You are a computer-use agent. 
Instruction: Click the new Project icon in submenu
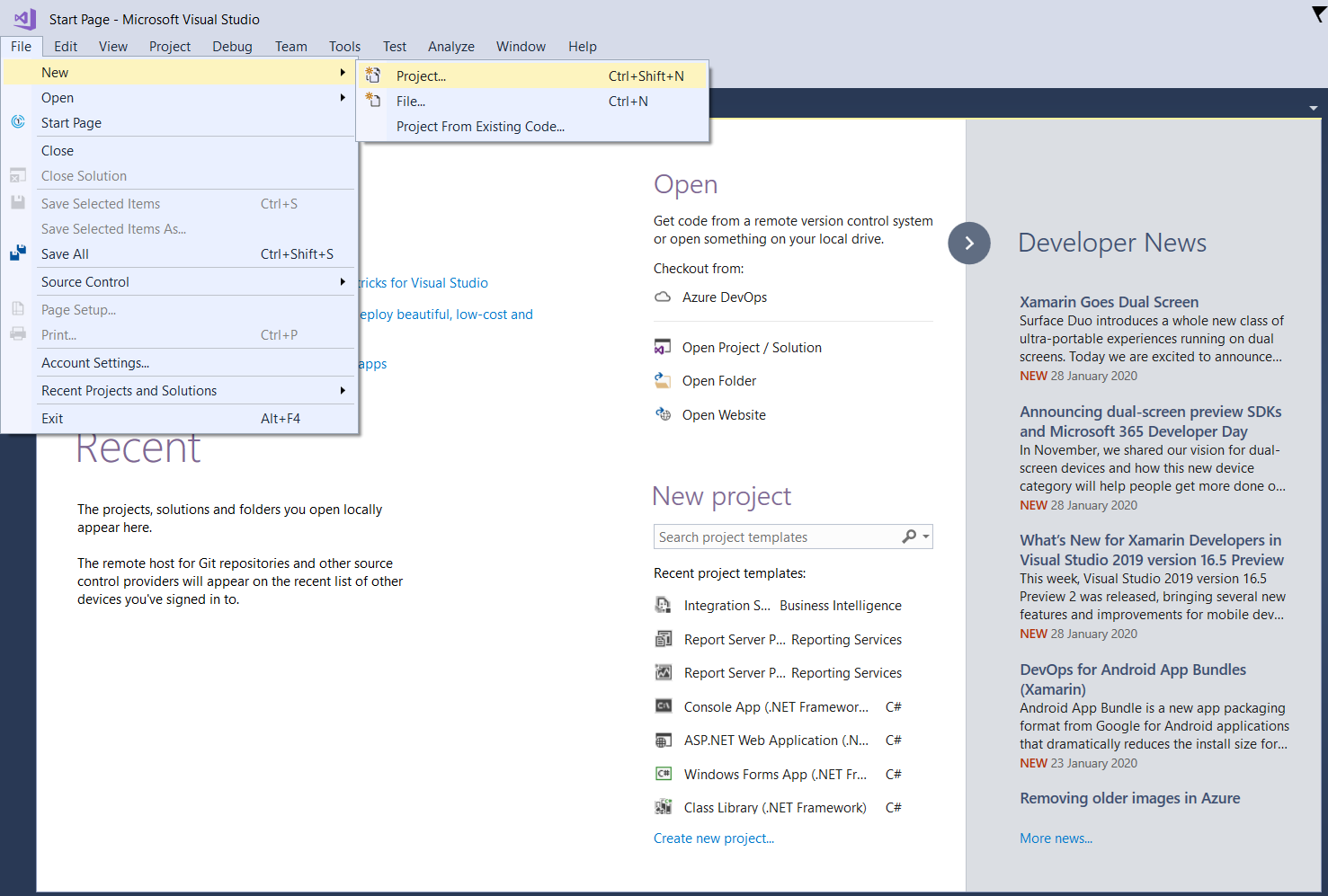[x=373, y=76]
